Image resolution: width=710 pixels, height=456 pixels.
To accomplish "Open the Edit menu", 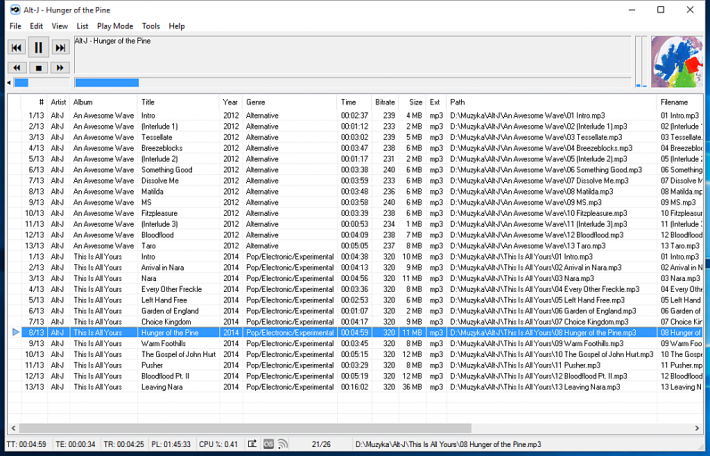I will pos(36,26).
